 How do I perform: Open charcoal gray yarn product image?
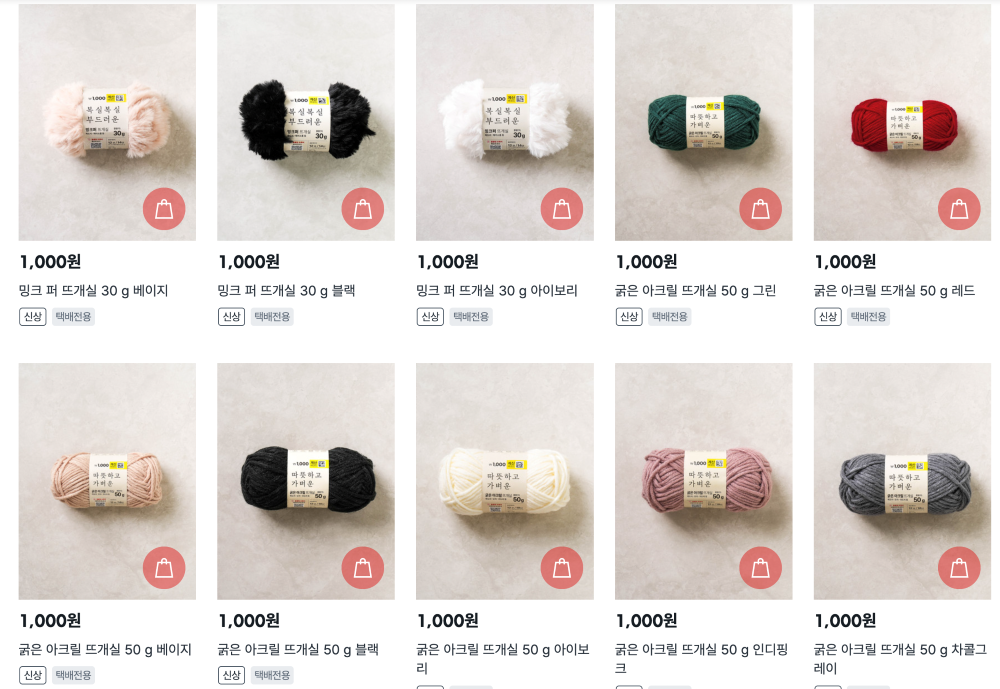(902, 481)
